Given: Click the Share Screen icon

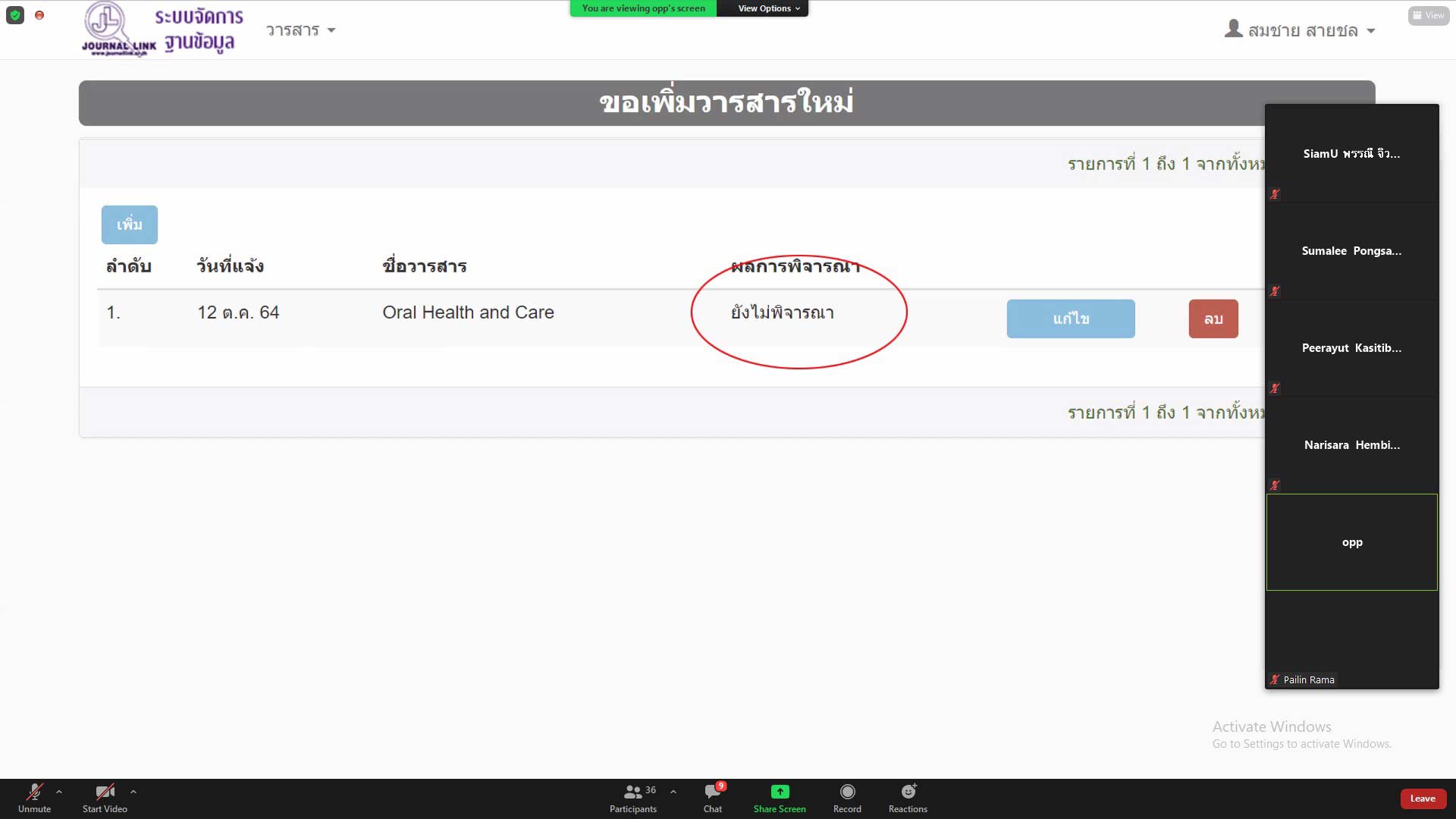Looking at the screenshot, I should pos(780,792).
